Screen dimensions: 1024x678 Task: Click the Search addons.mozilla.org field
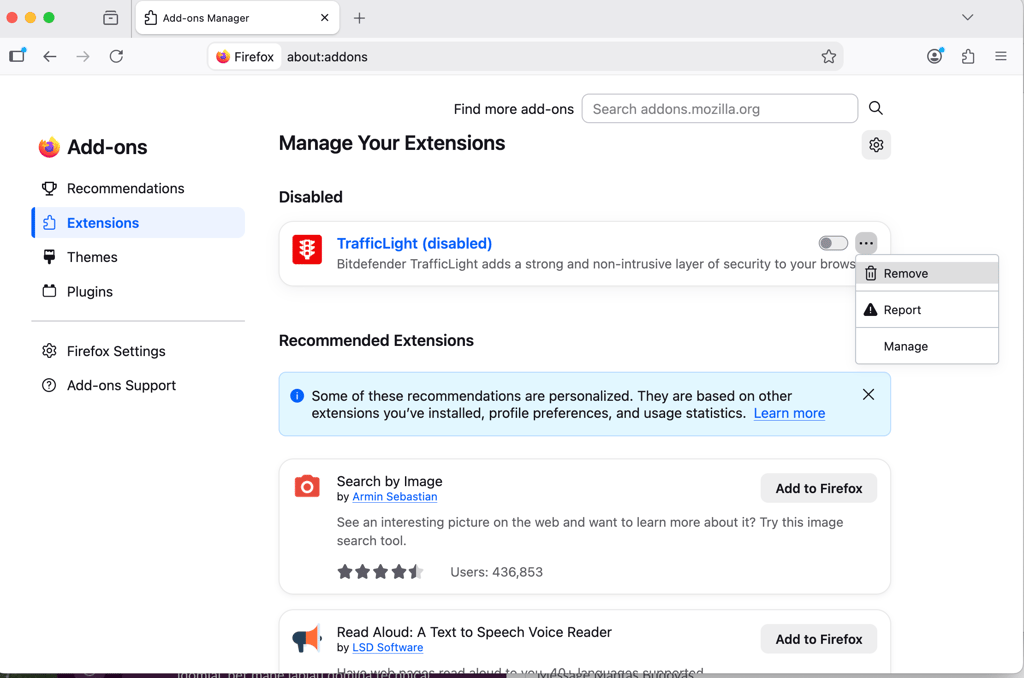click(720, 108)
